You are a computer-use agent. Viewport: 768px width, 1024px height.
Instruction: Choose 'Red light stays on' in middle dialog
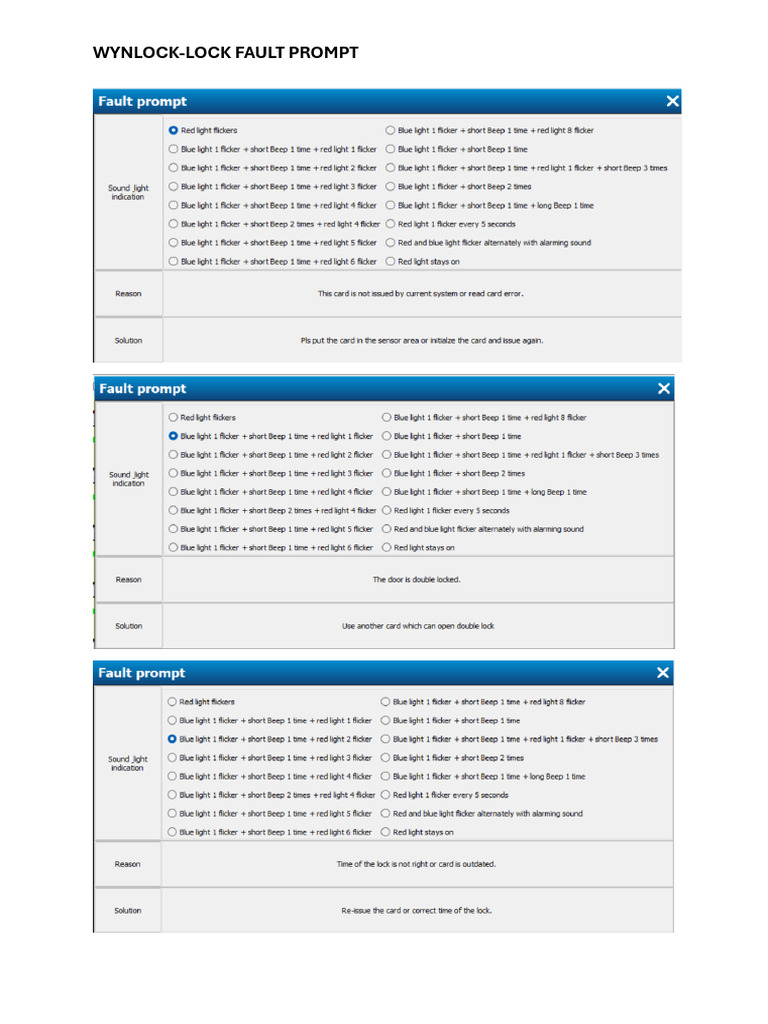387,547
